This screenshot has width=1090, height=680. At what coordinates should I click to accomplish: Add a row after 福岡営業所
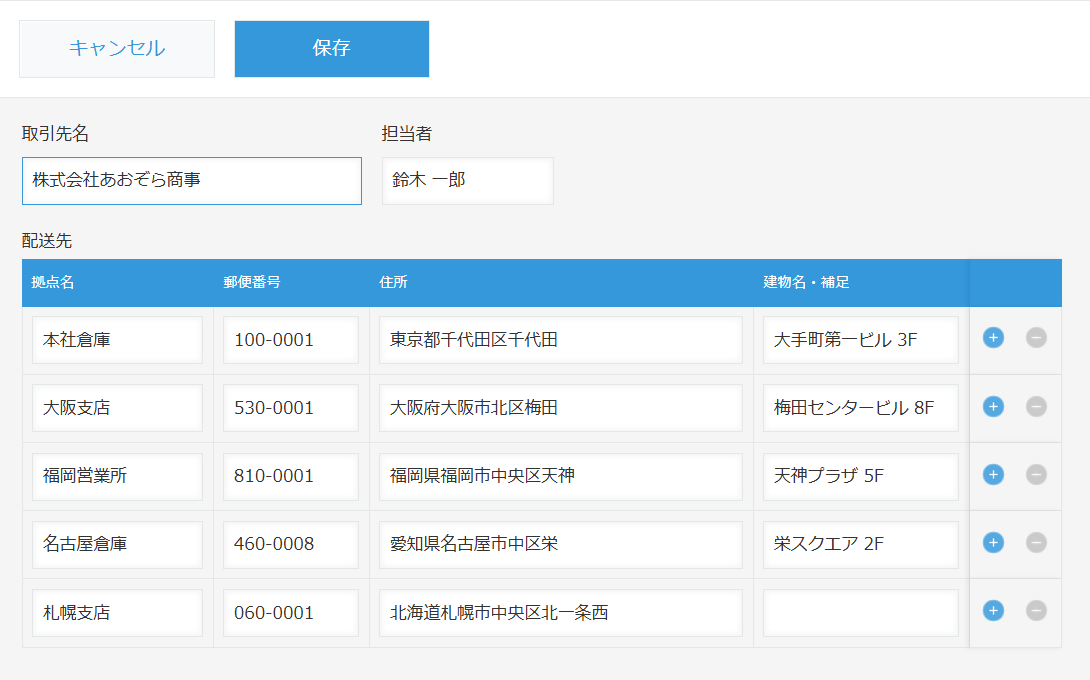click(x=993, y=474)
